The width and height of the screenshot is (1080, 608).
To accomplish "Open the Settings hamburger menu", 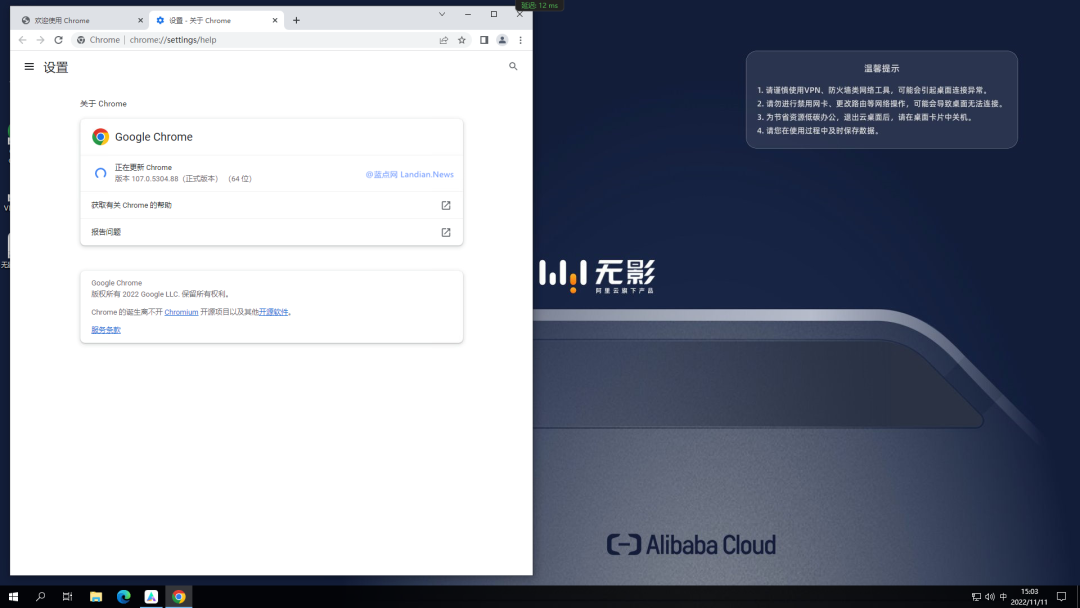I will point(29,67).
